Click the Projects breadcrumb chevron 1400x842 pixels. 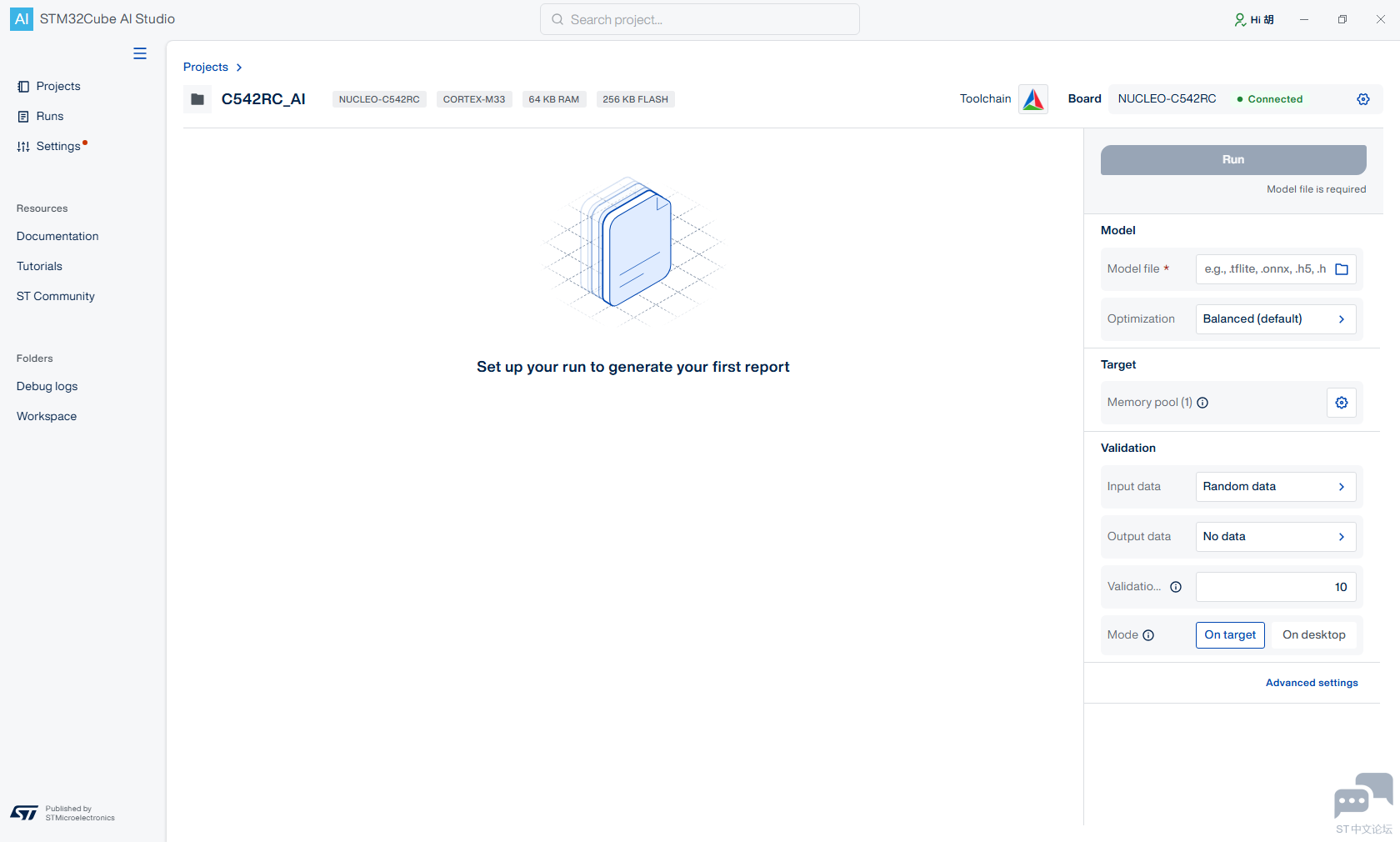click(x=239, y=68)
